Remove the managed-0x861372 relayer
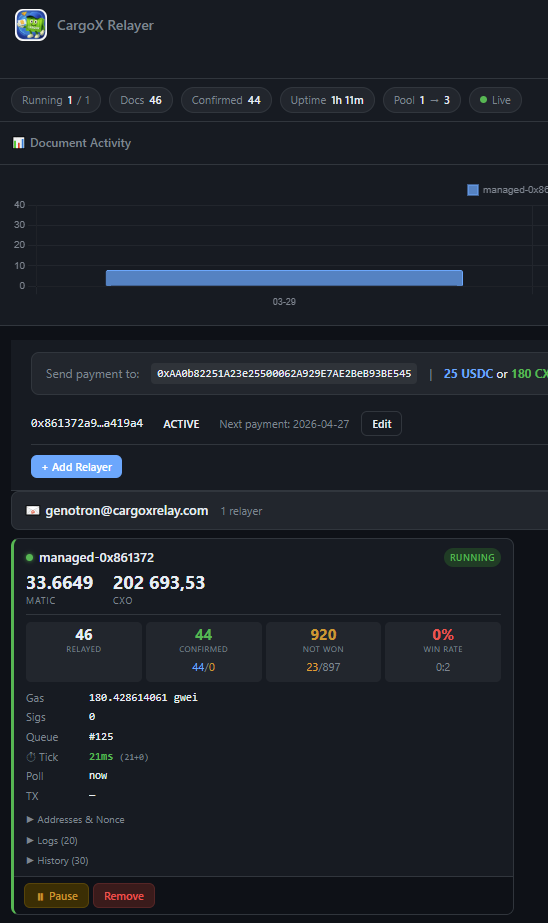 [124, 896]
